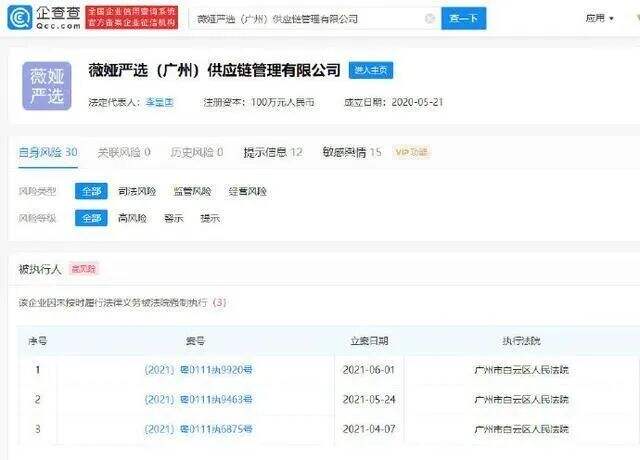This screenshot has width=640, height=460.
Task: Click the VIP功能 badge
Action: [x=411, y=152]
